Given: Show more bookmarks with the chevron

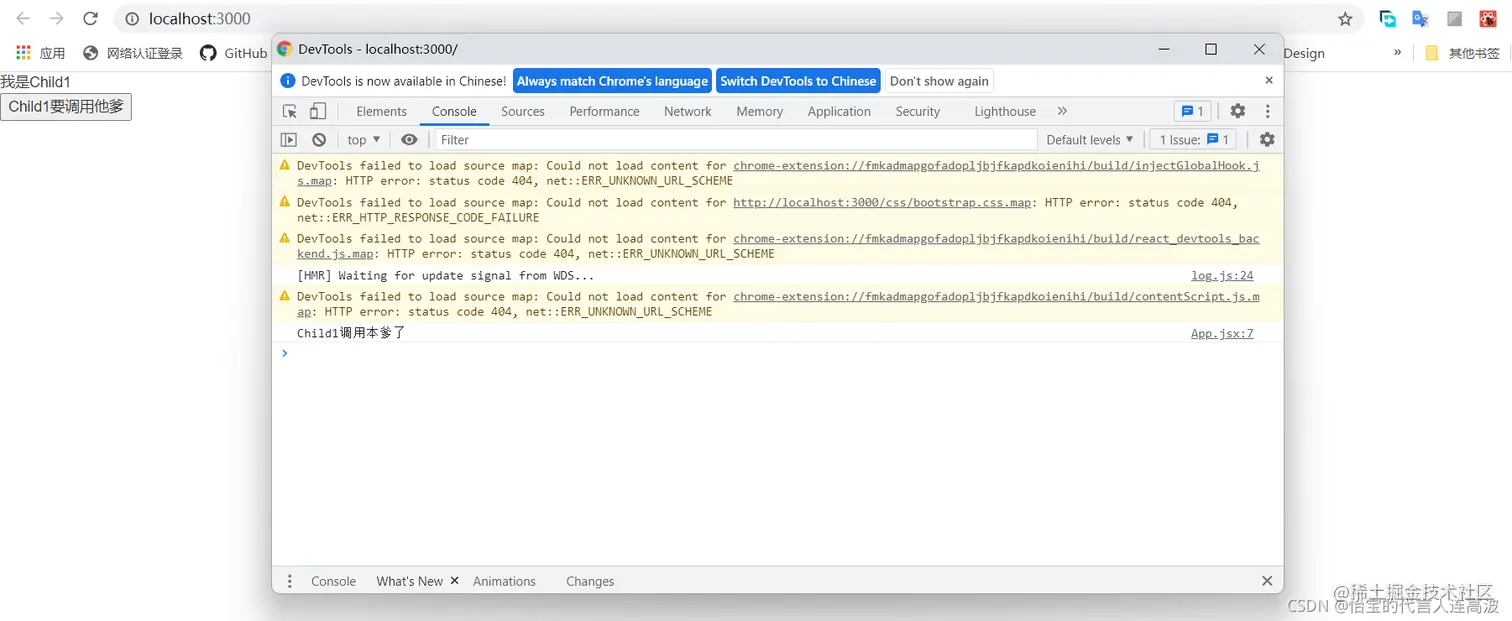Looking at the screenshot, I should click(1397, 53).
